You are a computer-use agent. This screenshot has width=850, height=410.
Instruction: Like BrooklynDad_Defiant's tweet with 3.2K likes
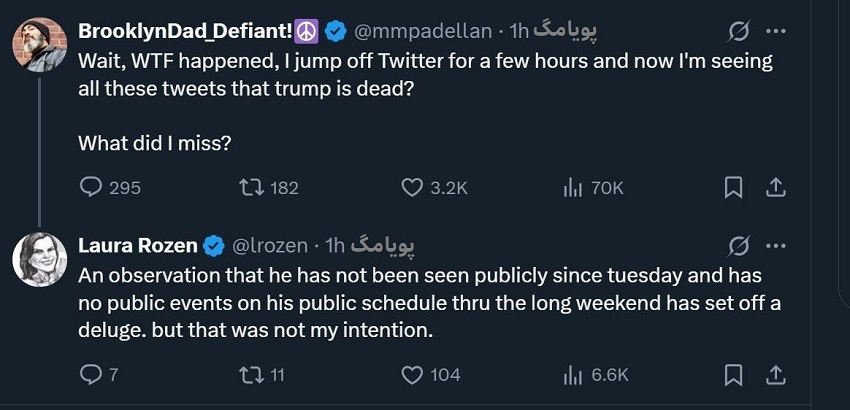pyautogui.click(x=413, y=187)
